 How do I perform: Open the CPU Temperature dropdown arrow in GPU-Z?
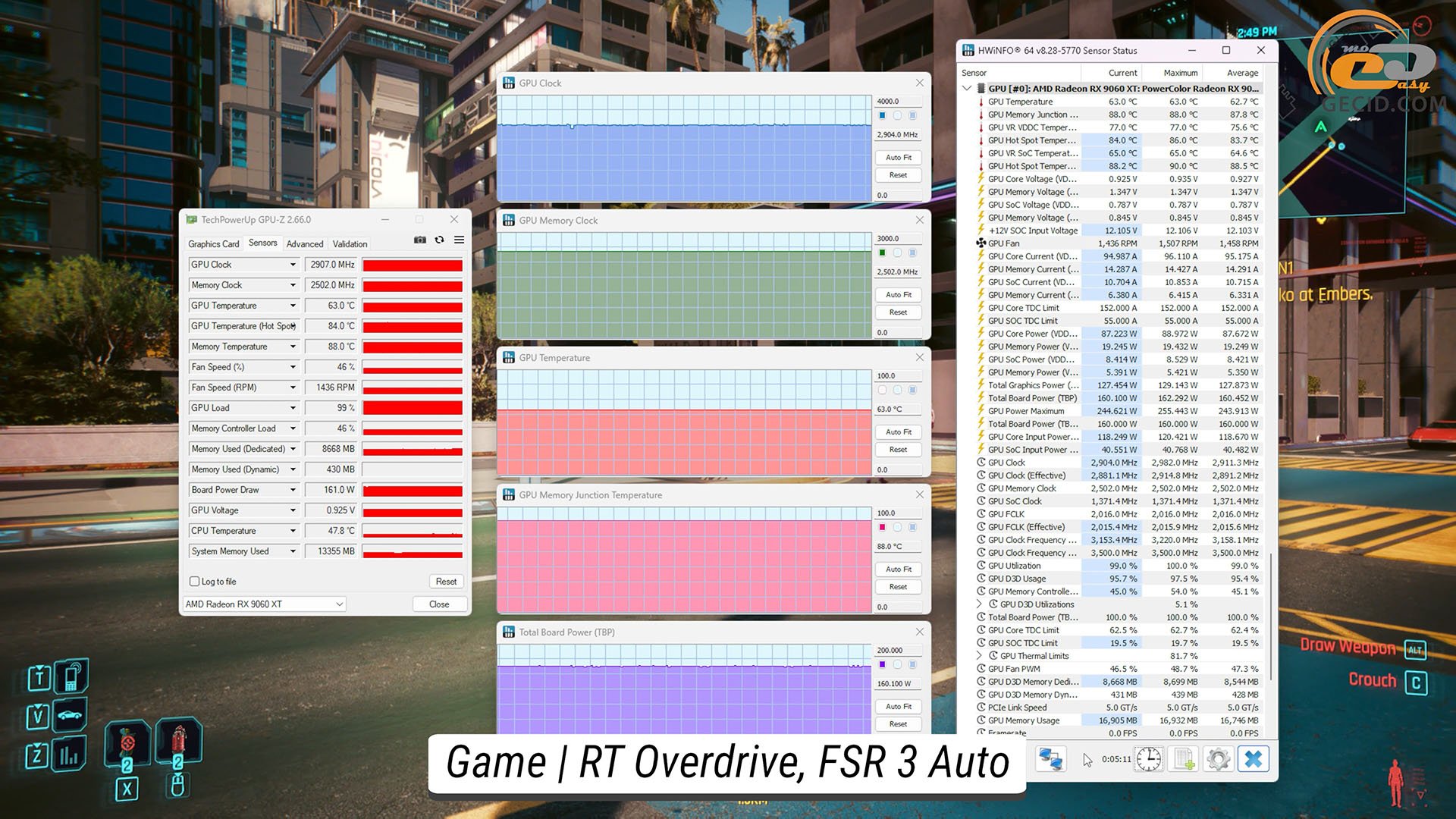point(293,531)
